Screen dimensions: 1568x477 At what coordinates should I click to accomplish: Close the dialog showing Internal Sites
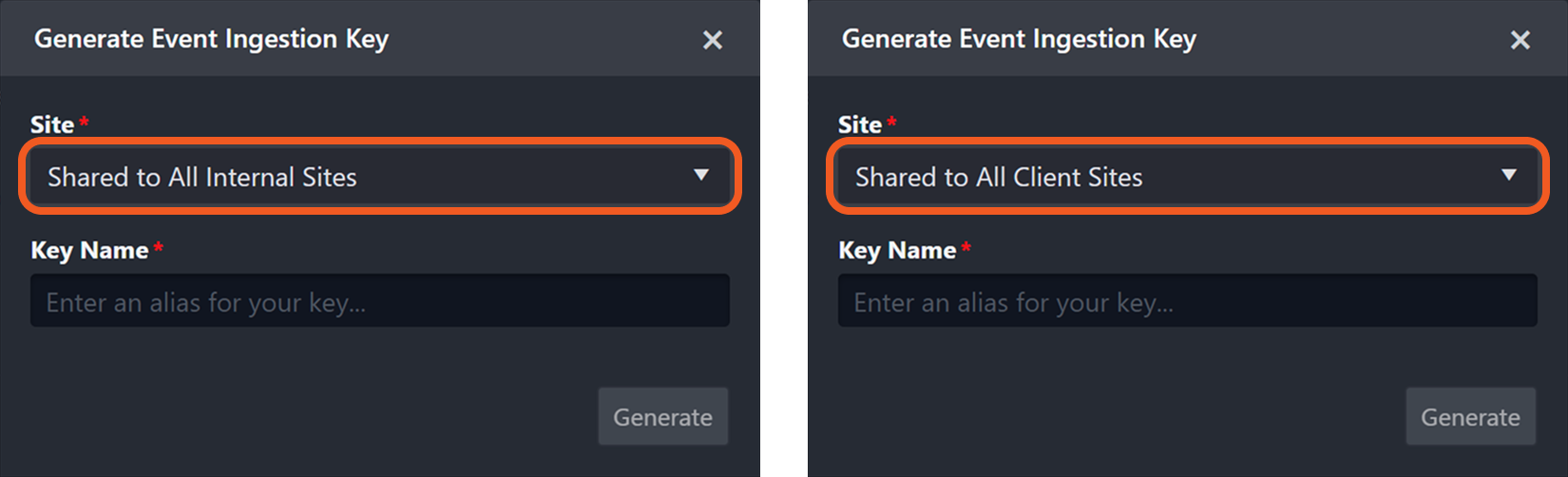coord(712,40)
